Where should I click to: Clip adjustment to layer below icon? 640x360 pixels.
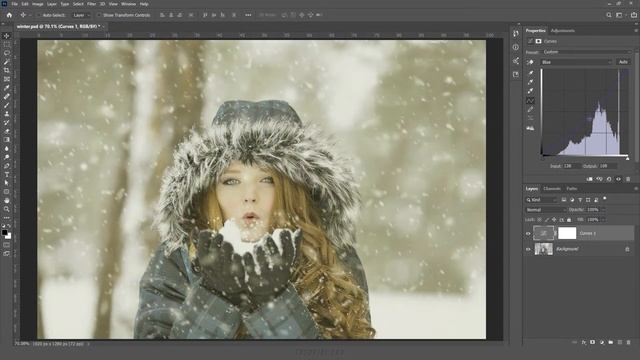pyautogui.click(x=589, y=179)
